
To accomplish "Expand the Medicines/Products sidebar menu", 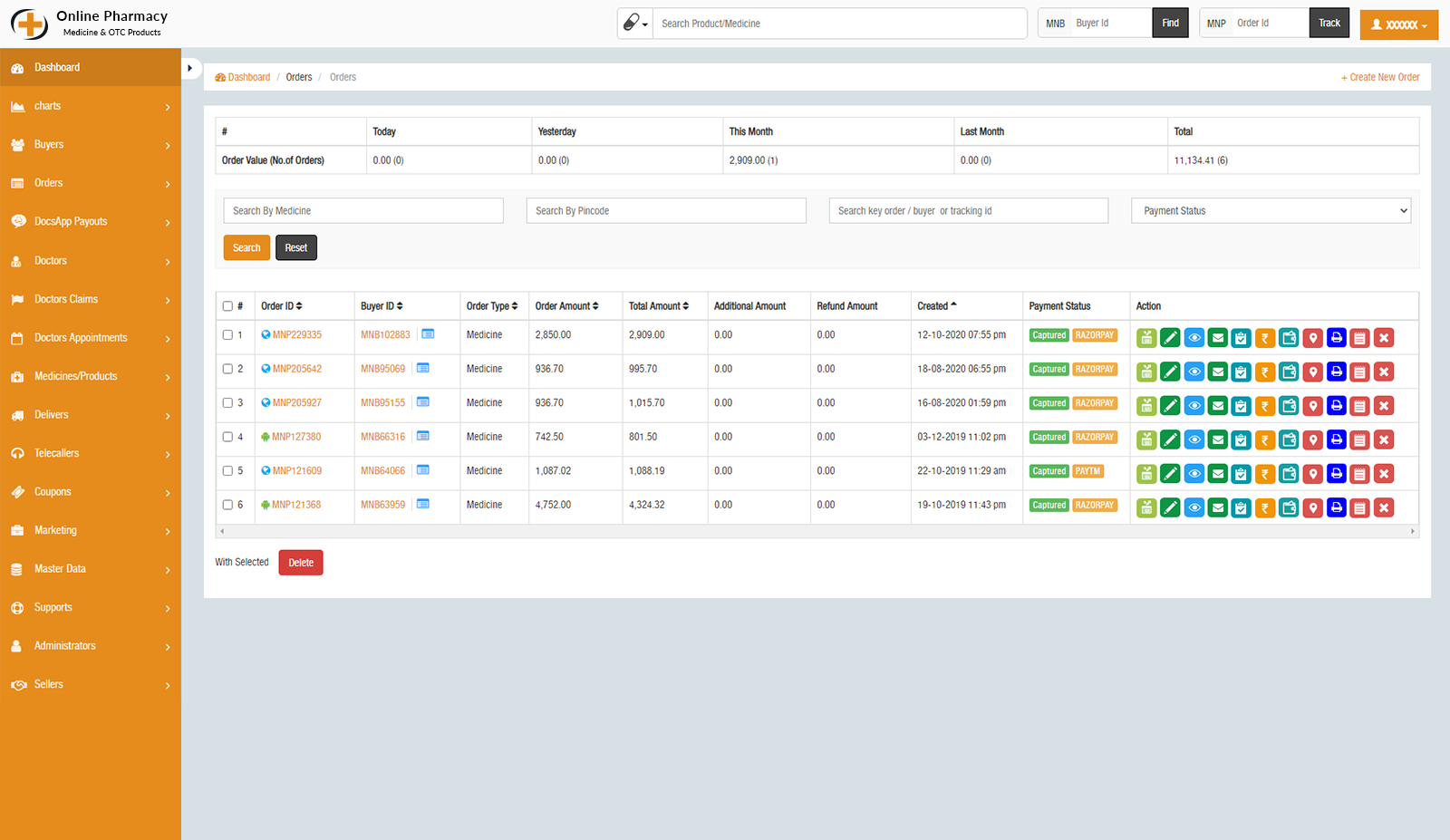I will [x=91, y=376].
